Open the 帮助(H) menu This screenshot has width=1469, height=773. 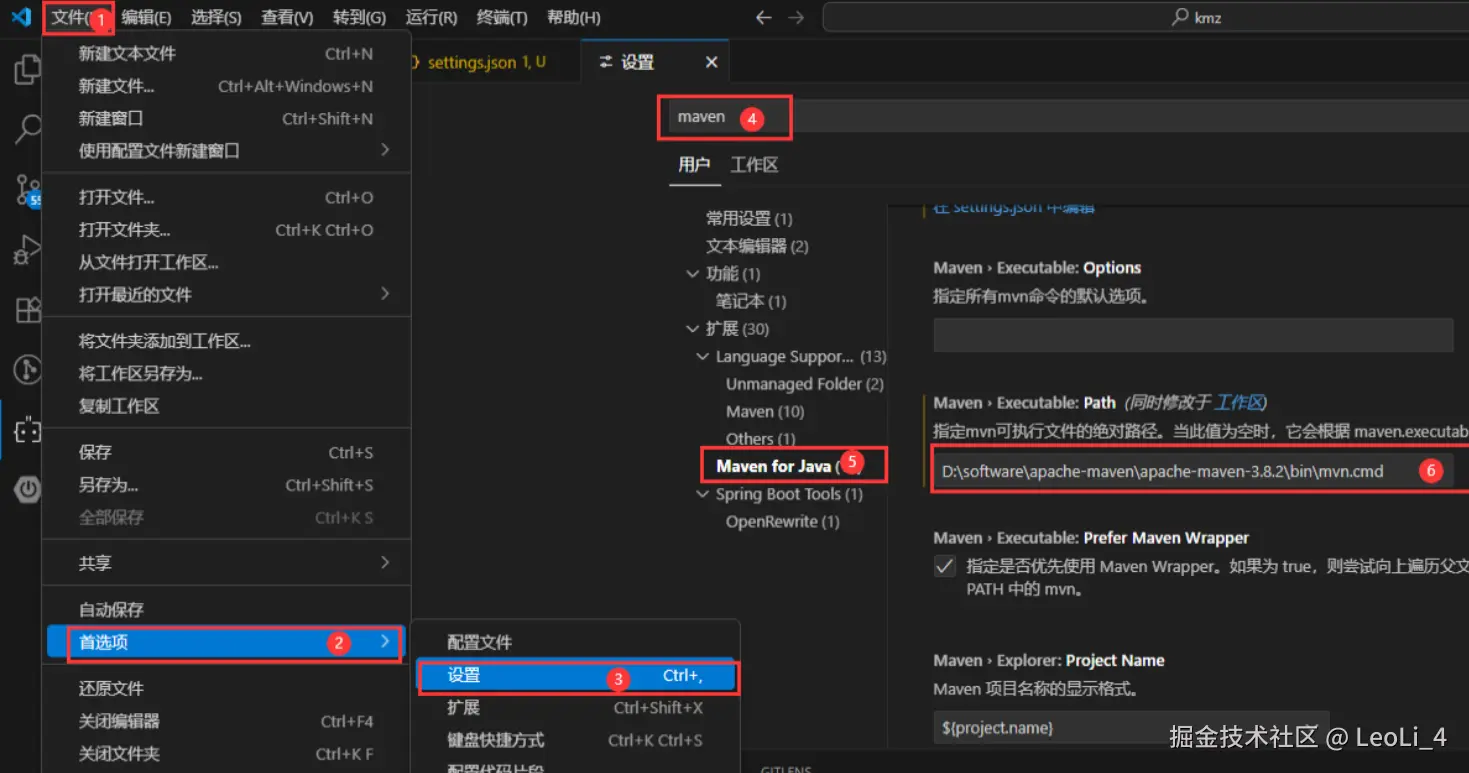coord(574,17)
